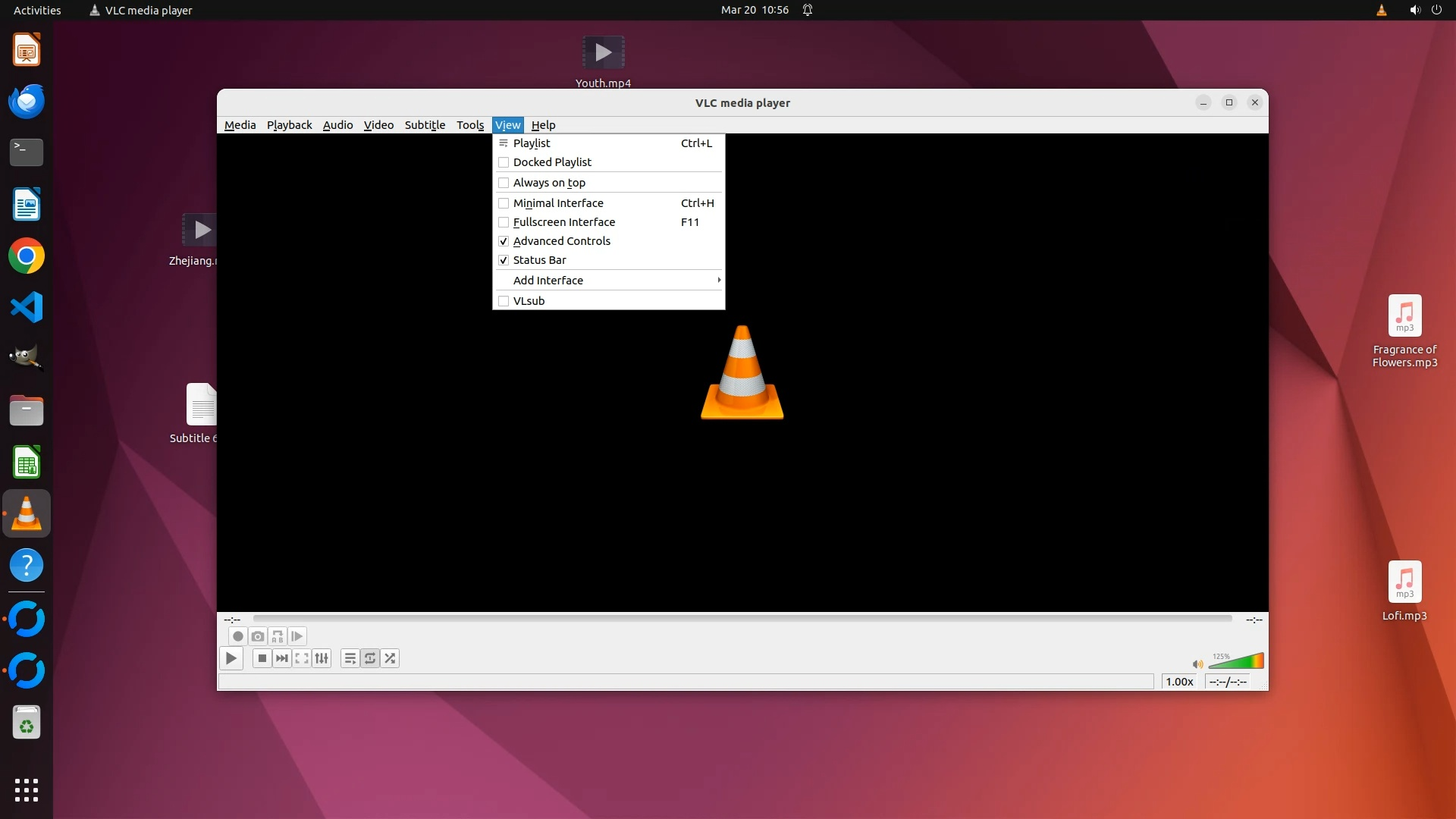
Task: Open the Tools menu
Action: coord(469,125)
